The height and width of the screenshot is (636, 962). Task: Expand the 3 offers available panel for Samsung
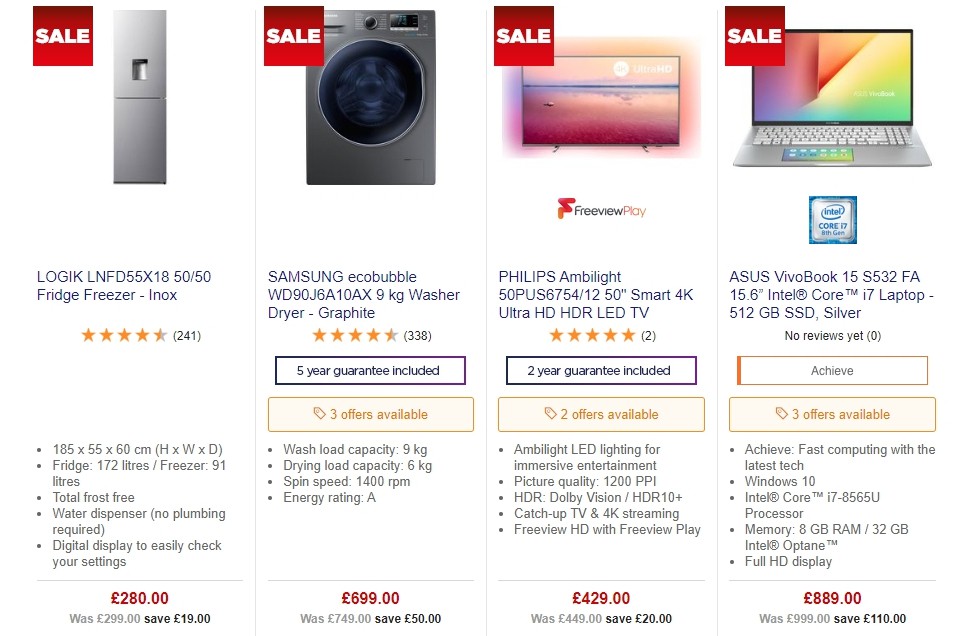[x=370, y=414]
